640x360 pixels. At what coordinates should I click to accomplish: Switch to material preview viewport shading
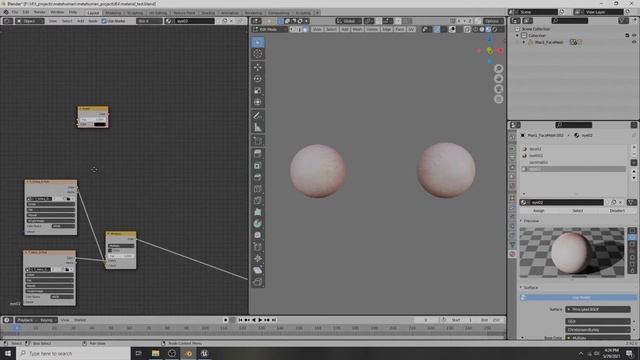click(488, 29)
